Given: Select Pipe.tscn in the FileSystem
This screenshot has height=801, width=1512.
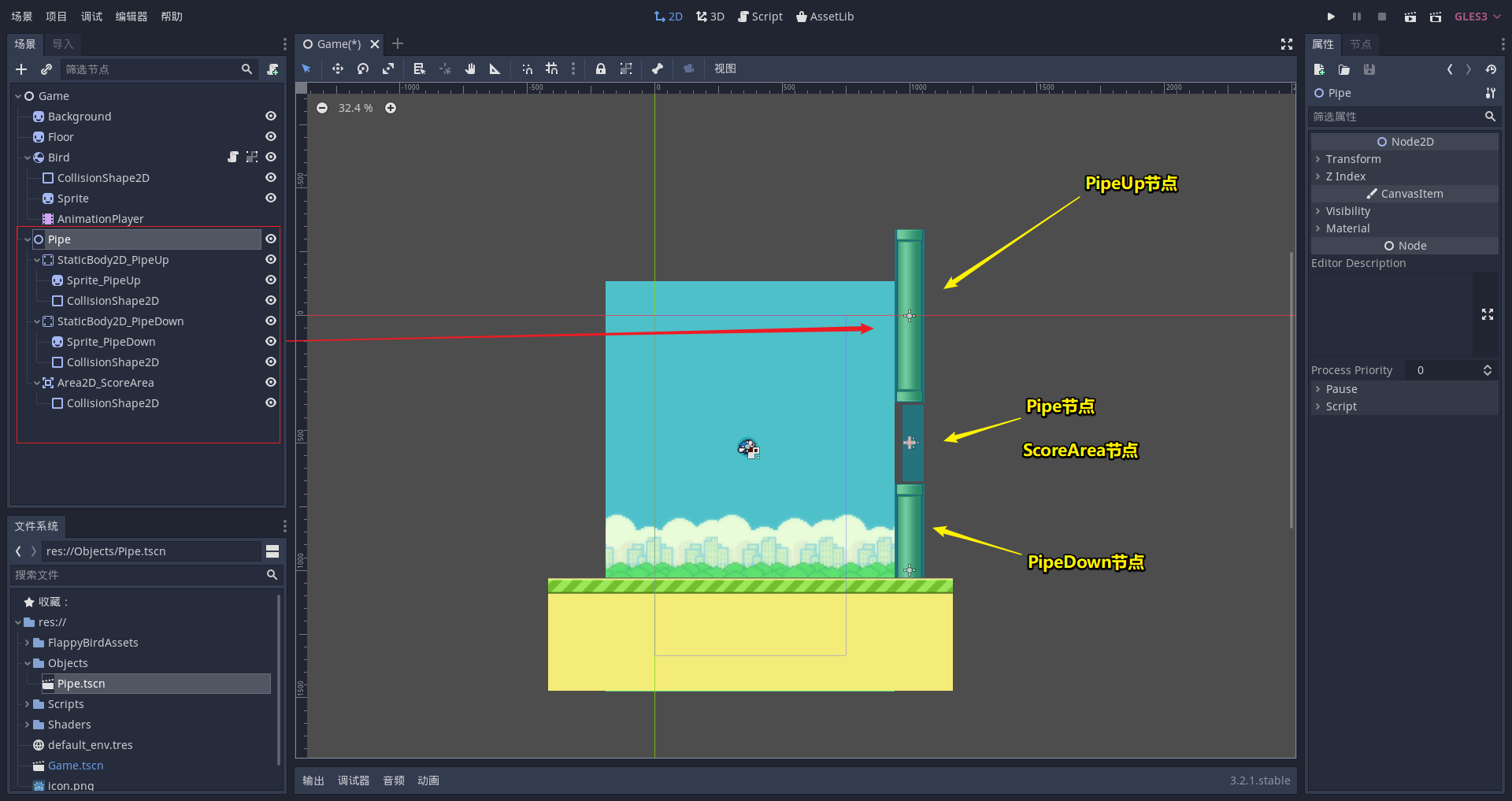Looking at the screenshot, I should 156,684.
